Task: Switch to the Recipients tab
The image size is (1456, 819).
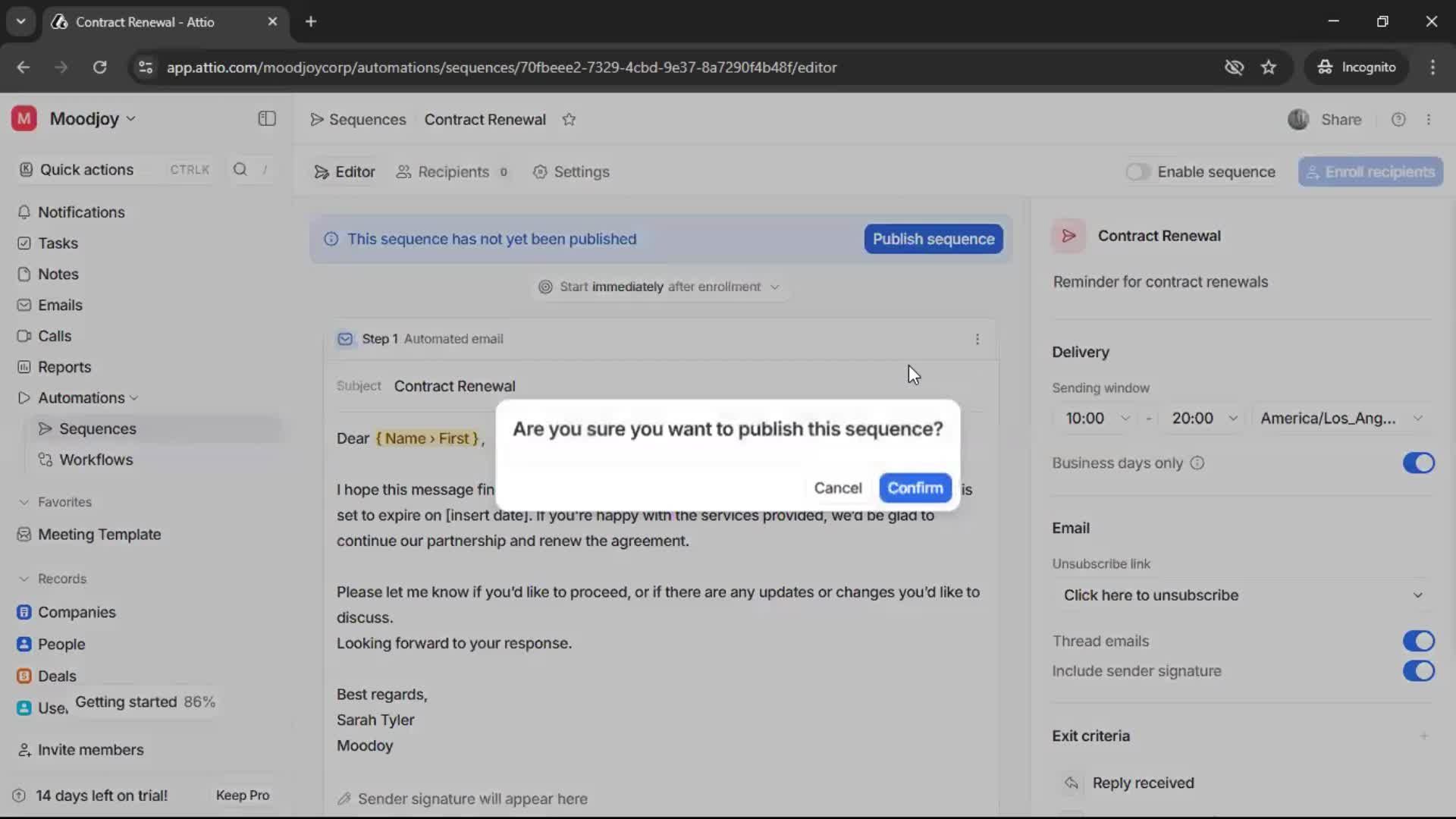Action: (453, 172)
